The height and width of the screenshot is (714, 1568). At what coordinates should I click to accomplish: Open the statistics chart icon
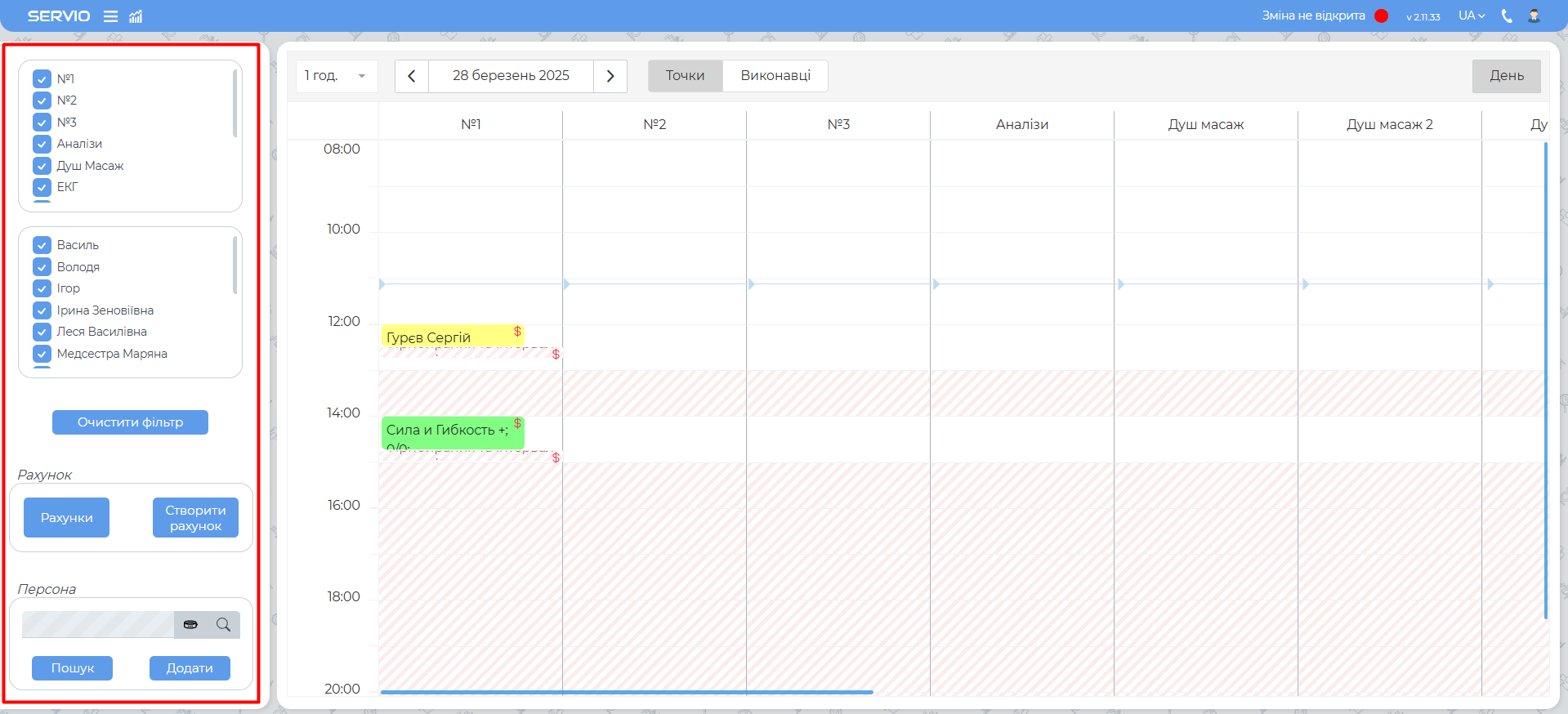(x=136, y=16)
